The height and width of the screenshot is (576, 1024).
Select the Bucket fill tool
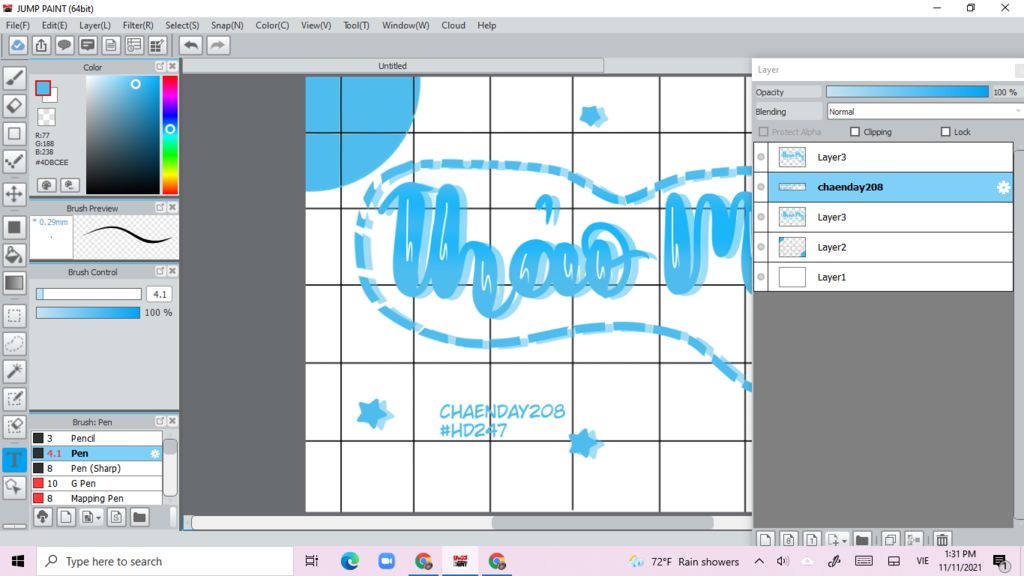coord(14,255)
